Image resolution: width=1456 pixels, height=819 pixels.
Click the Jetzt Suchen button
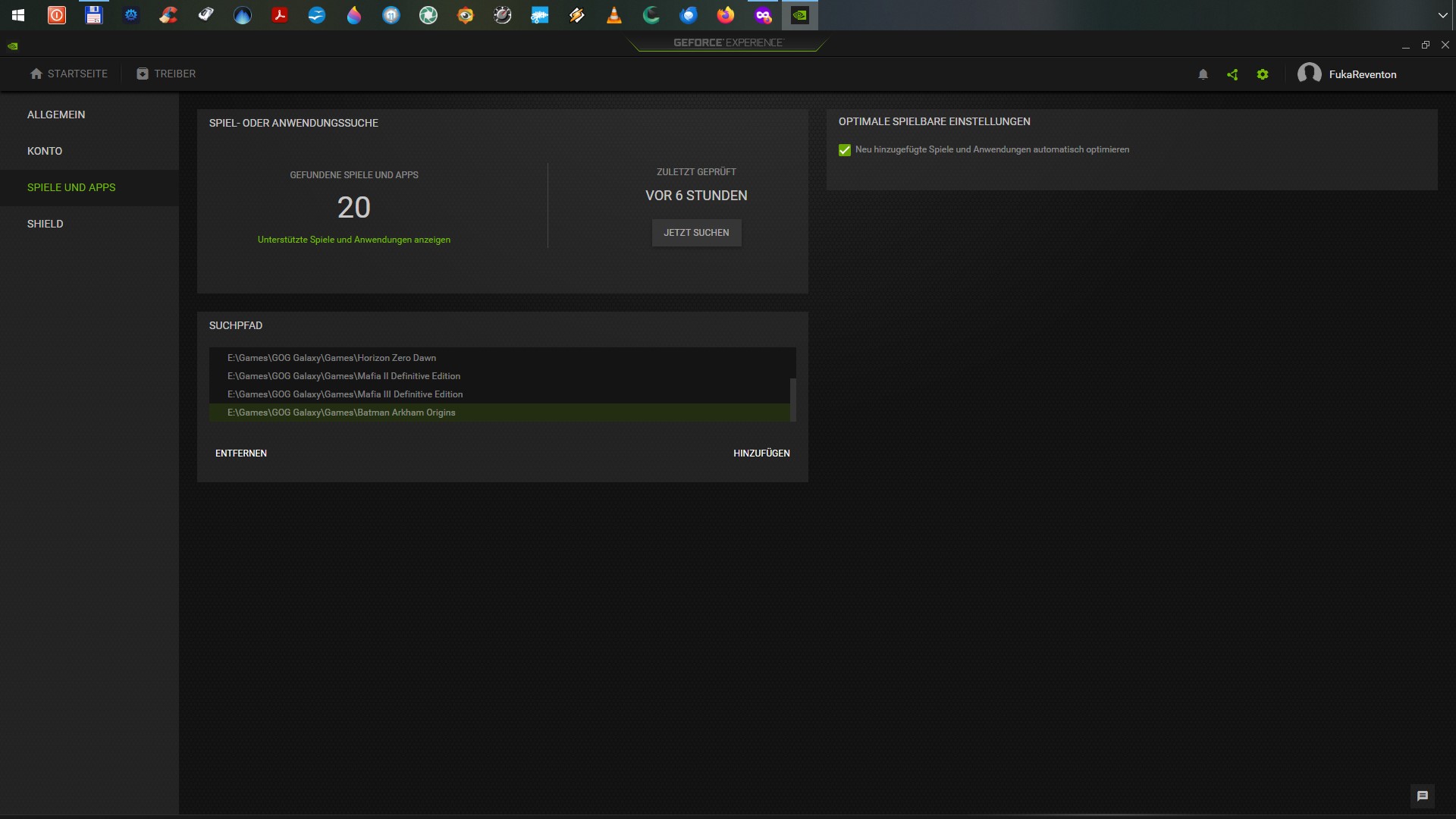(696, 233)
